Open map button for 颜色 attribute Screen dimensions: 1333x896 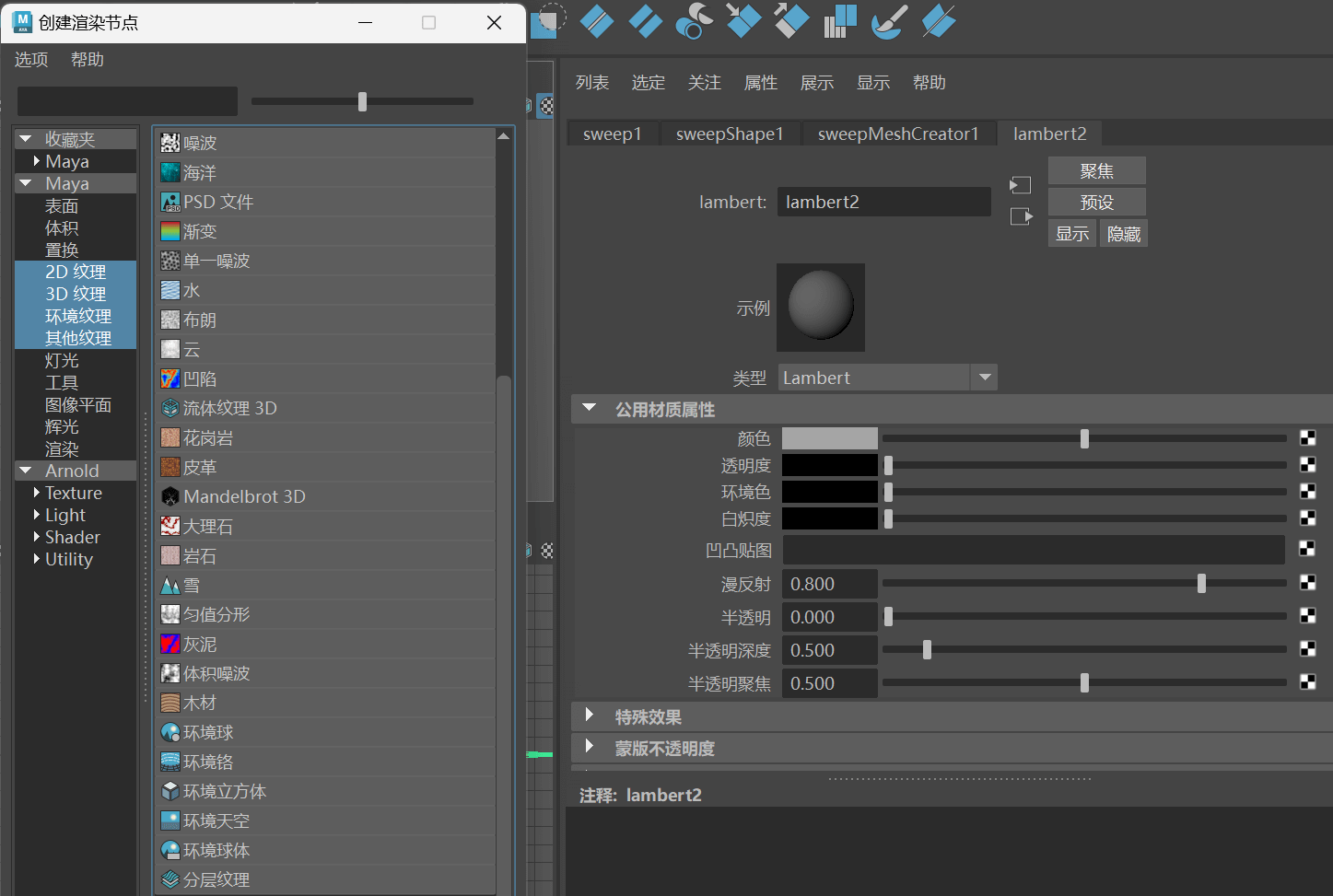pyautogui.click(x=1307, y=437)
